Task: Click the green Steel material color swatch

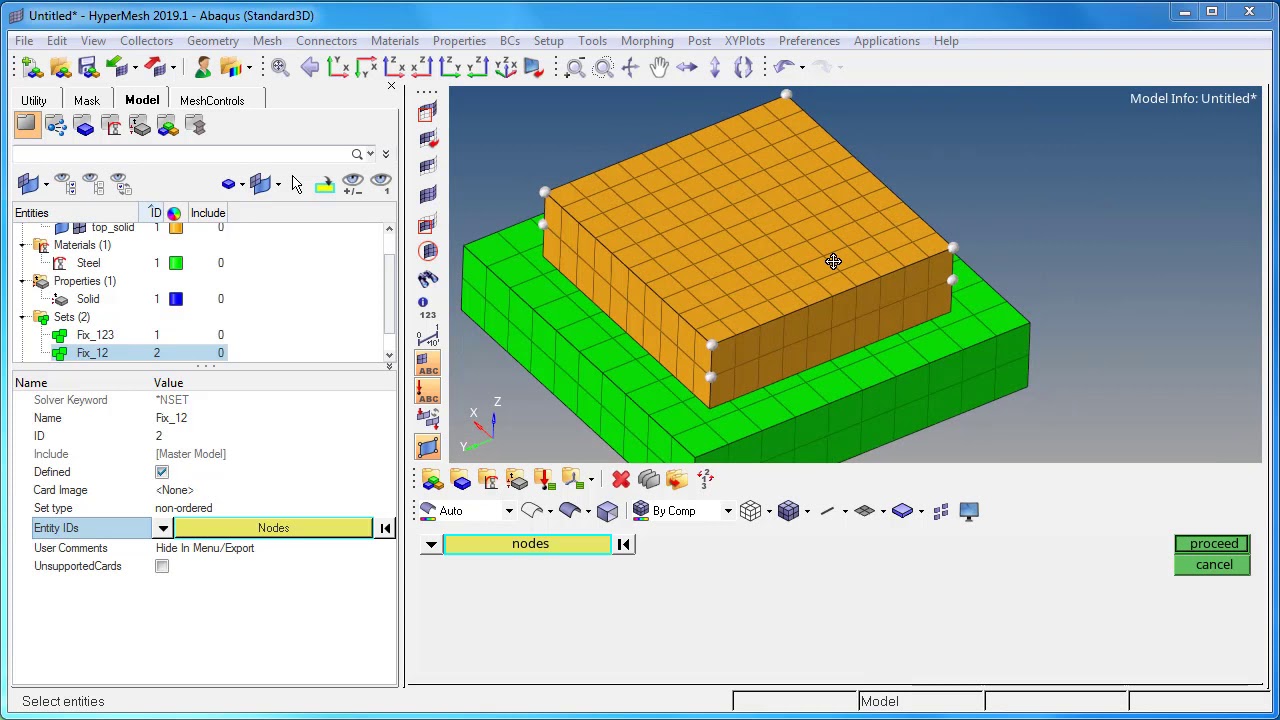Action: coord(176,263)
